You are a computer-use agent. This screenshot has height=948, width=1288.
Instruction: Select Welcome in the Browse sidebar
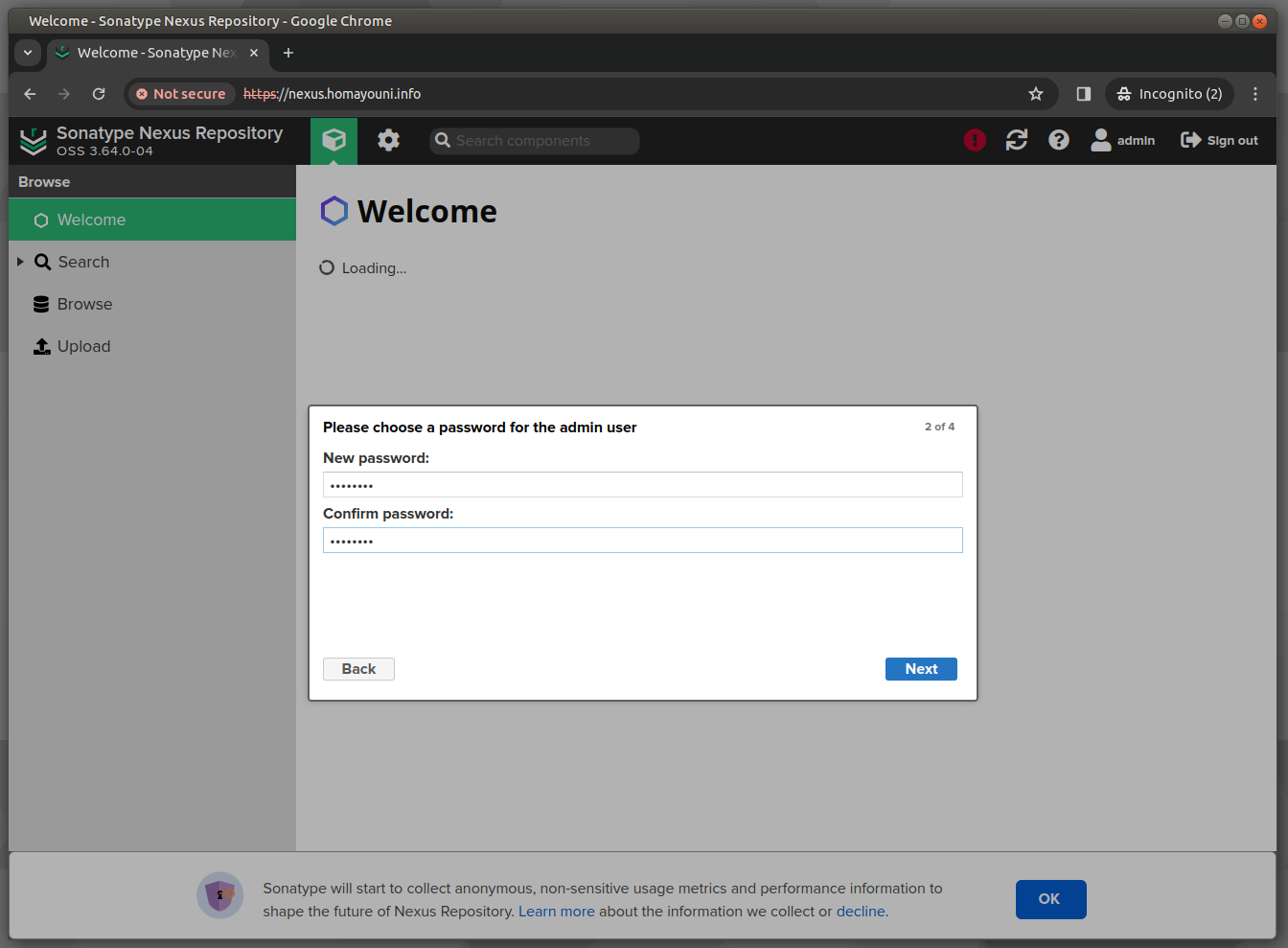pyautogui.click(x=152, y=220)
